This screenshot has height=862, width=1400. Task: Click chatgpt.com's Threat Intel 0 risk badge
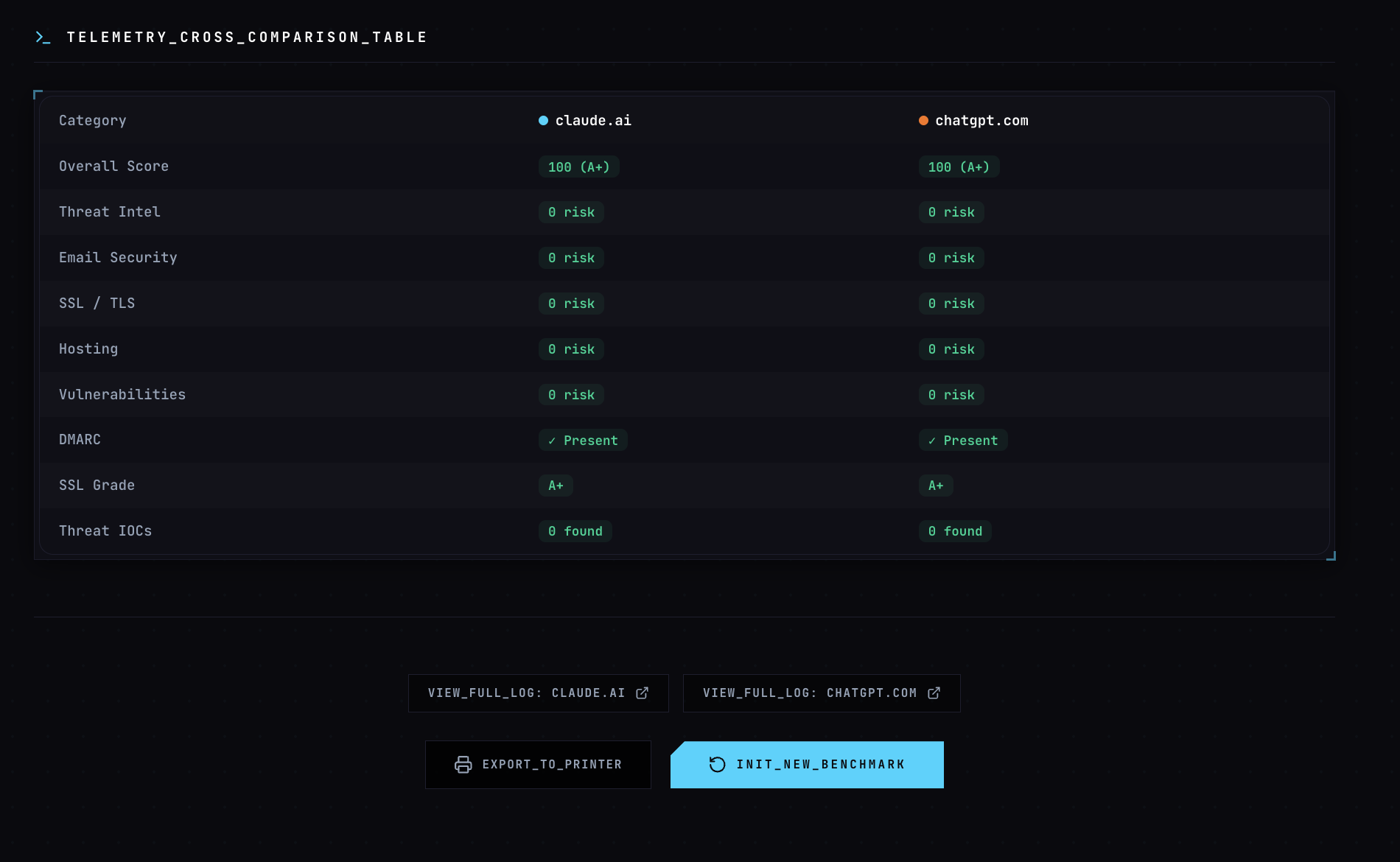[951, 212]
